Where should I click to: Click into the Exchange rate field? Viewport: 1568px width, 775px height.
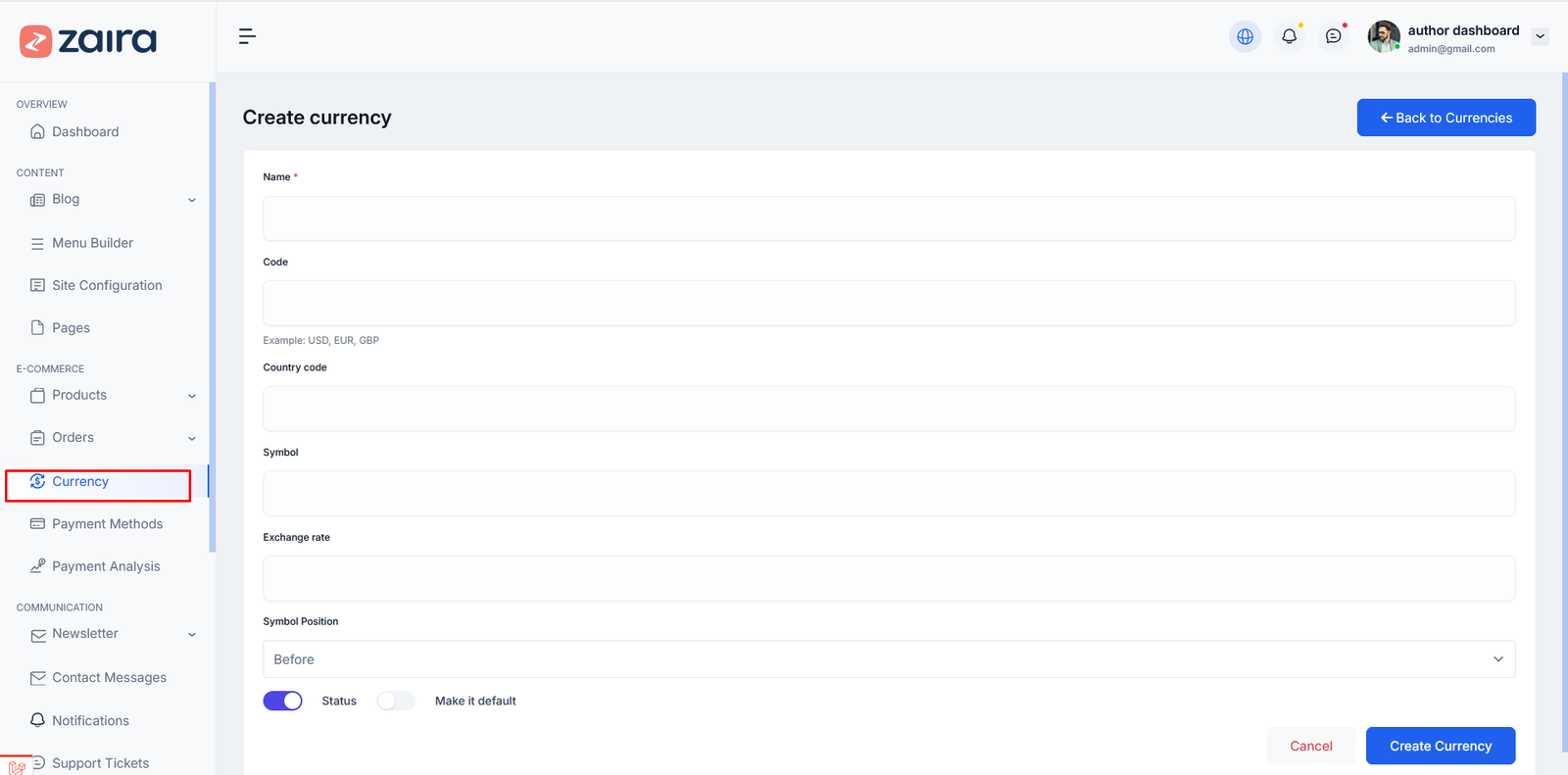888,578
